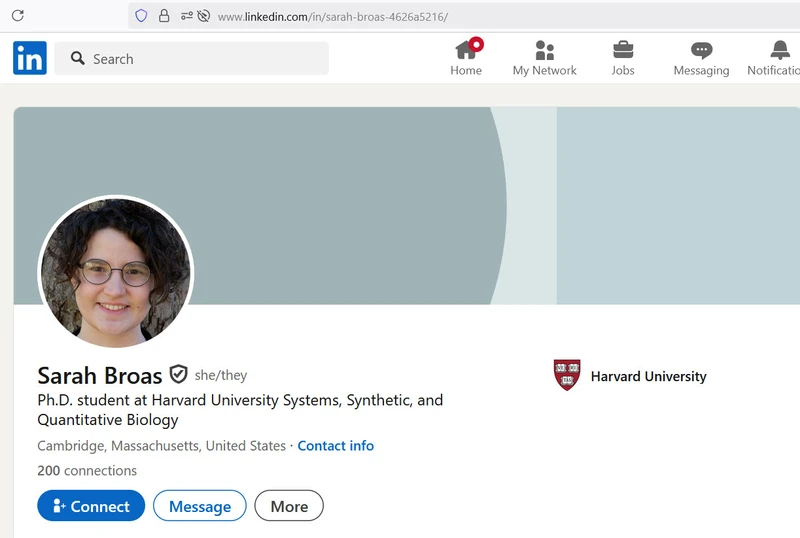
Task: Go to the Home feed icon
Action: 466,51
